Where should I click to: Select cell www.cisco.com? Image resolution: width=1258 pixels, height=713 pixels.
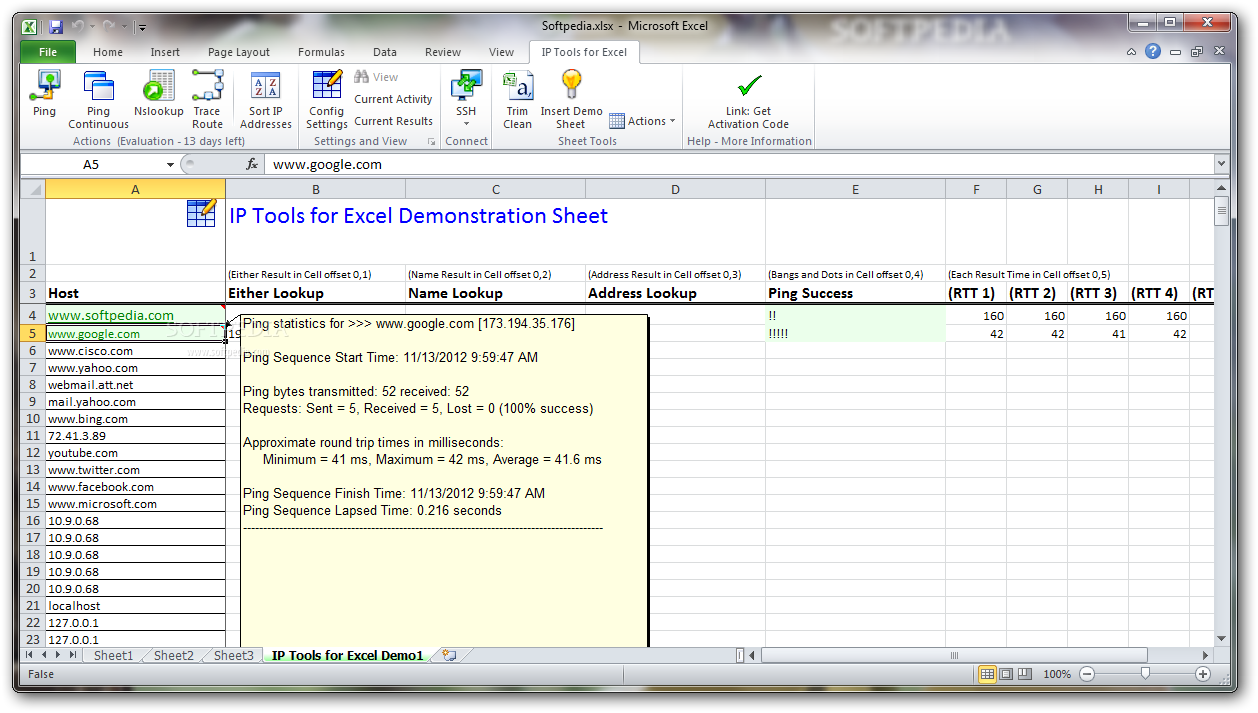click(135, 351)
